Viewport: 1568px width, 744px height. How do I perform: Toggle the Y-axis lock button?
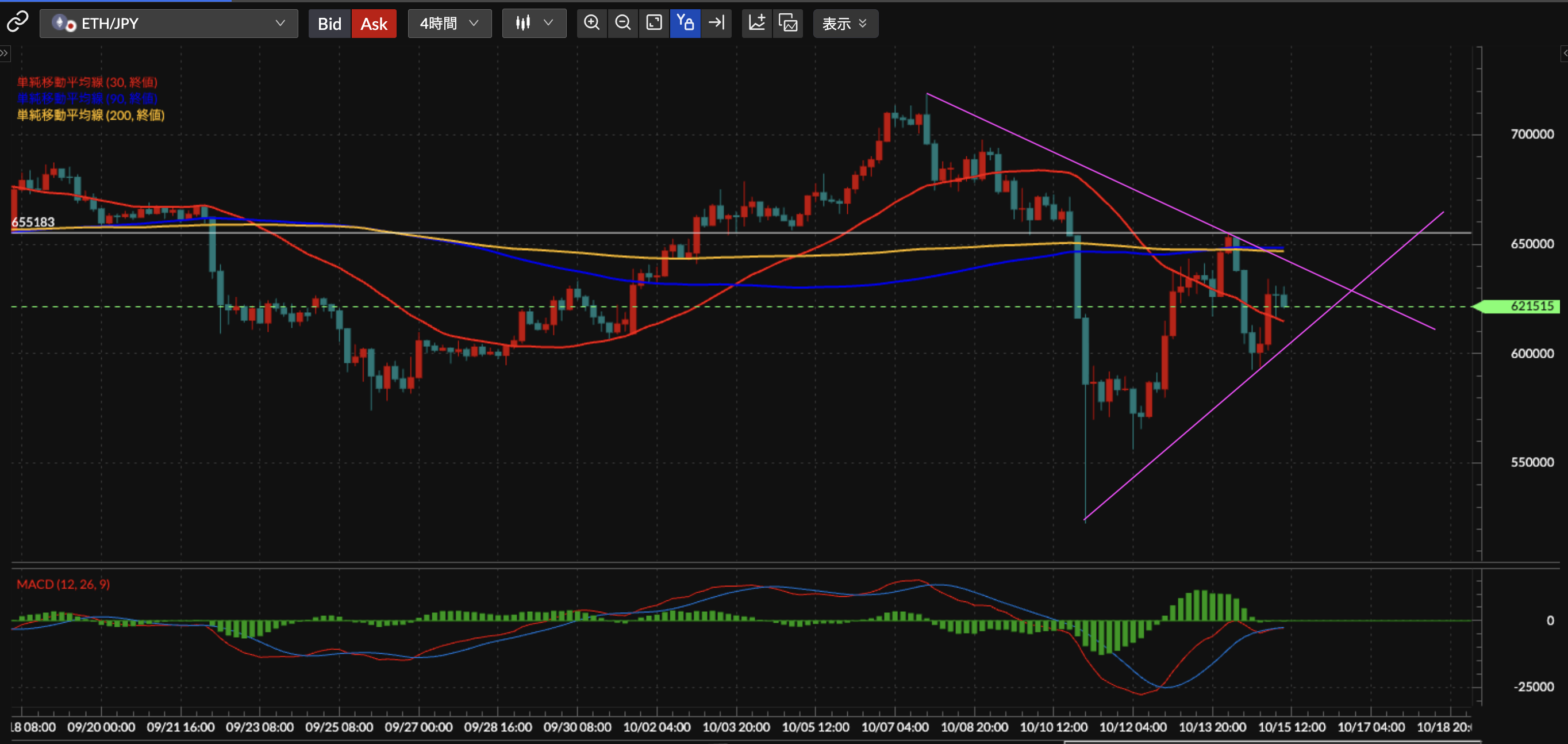[x=685, y=23]
